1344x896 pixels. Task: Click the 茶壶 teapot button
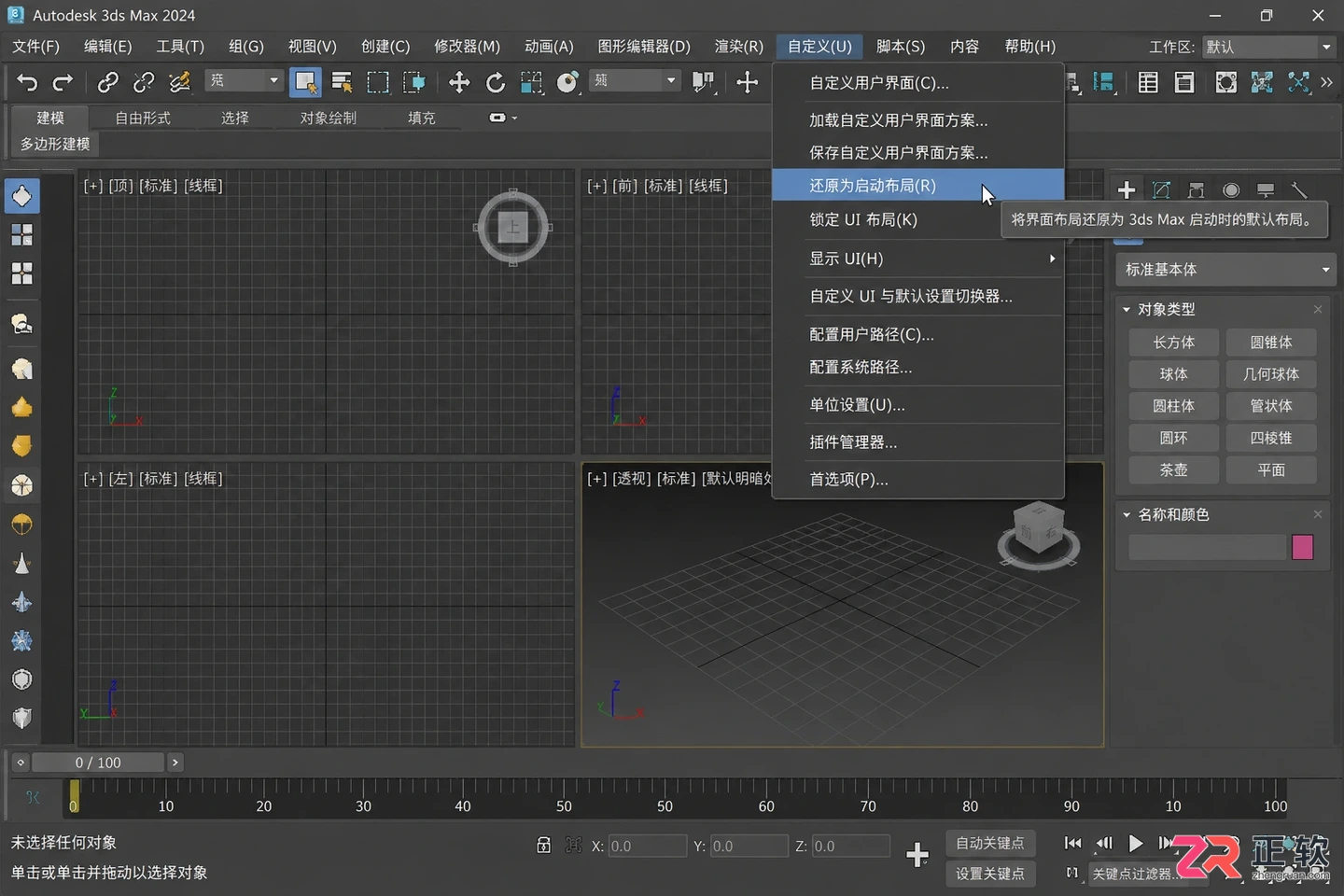pos(1174,469)
